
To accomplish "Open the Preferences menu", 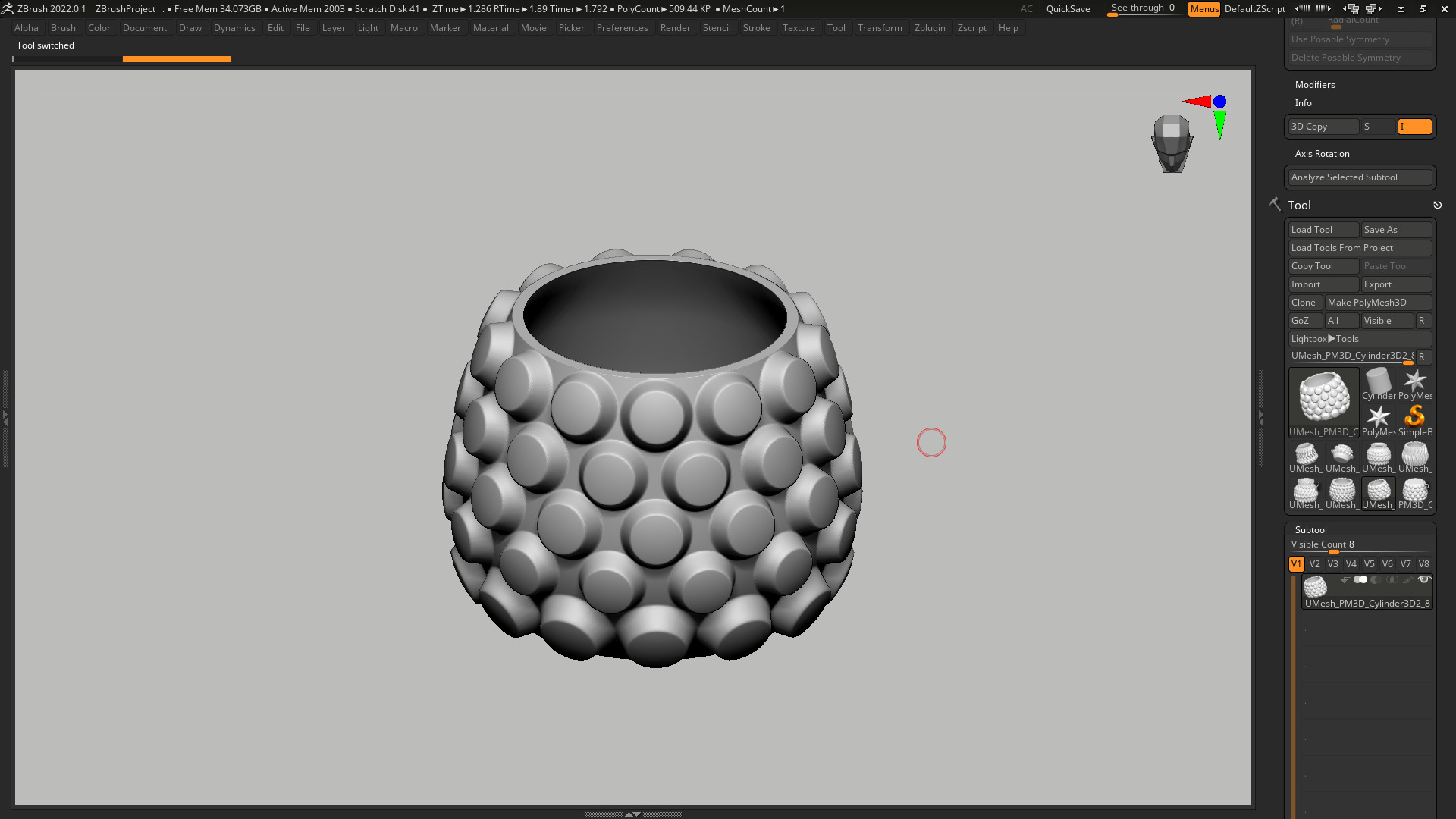I will [x=622, y=27].
